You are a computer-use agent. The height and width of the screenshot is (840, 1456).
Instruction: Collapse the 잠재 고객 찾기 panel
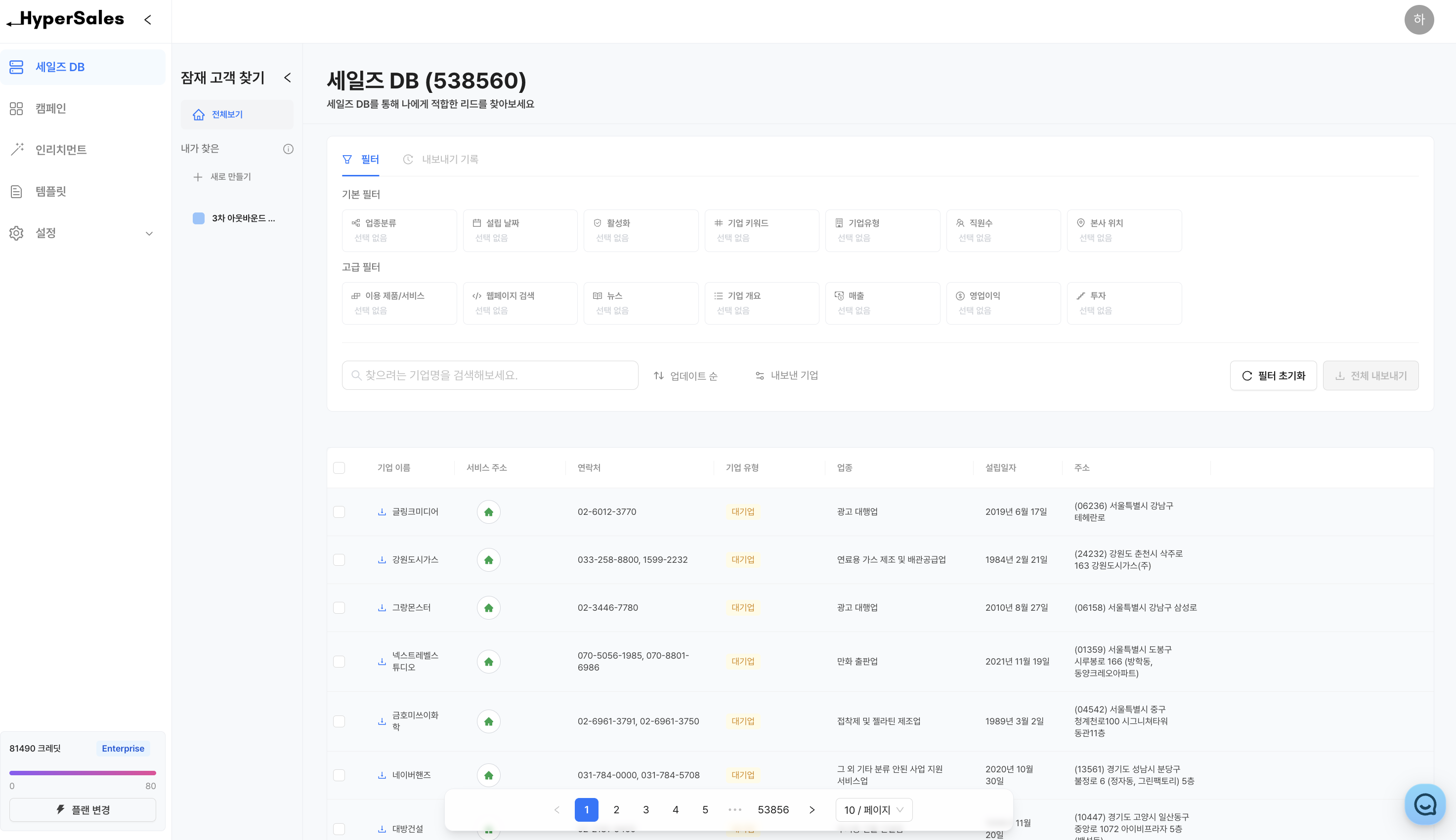[x=287, y=78]
